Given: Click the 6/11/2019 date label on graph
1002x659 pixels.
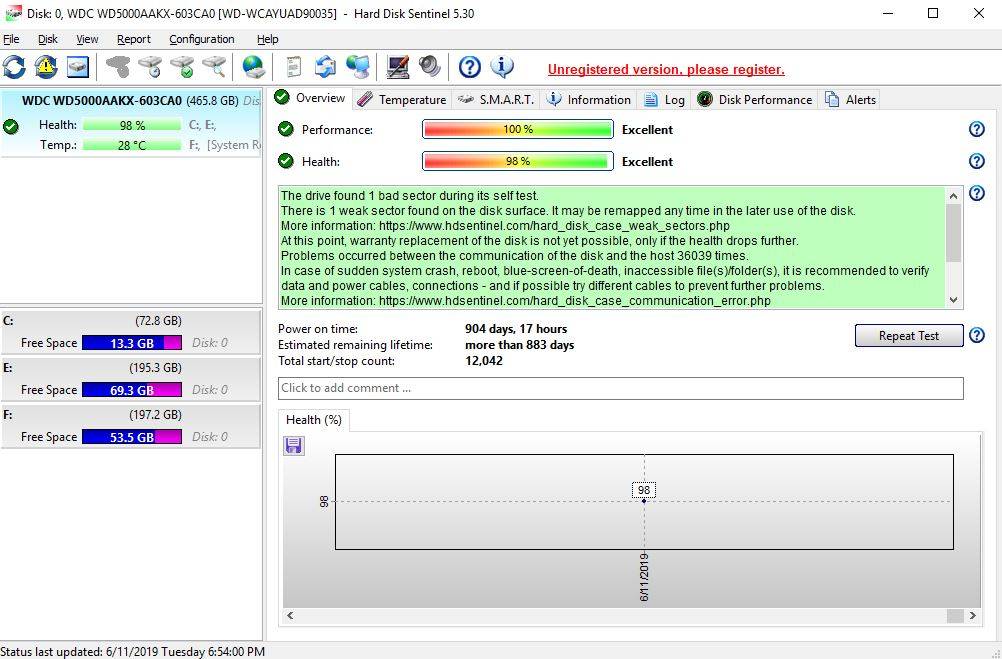Looking at the screenshot, I should tap(644, 577).
